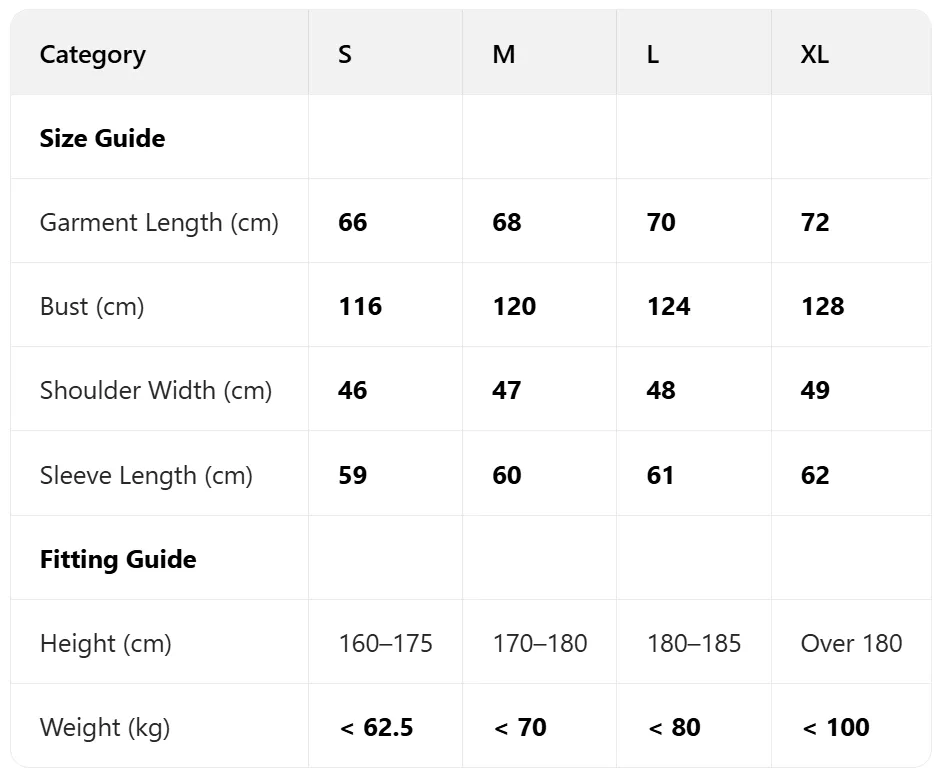Select the S size column header

coord(345,55)
